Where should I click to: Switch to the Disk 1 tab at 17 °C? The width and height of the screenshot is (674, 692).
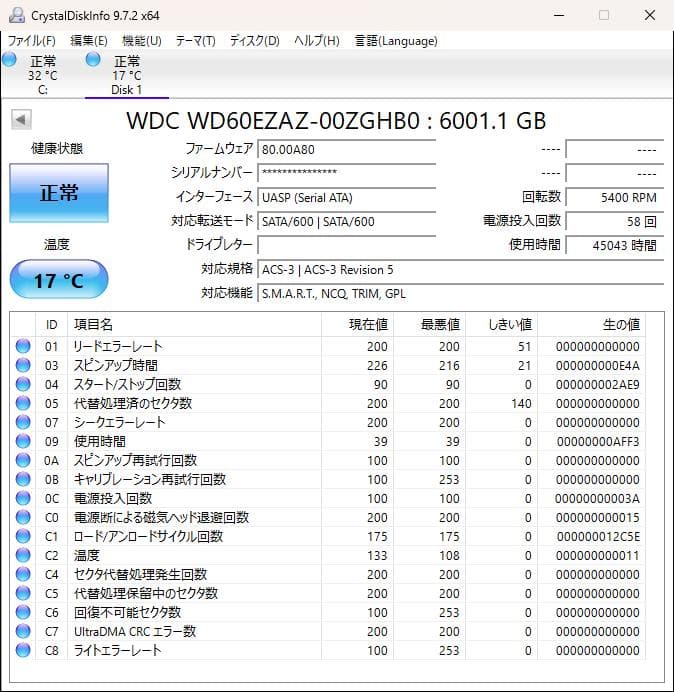pyautogui.click(x=127, y=75)
